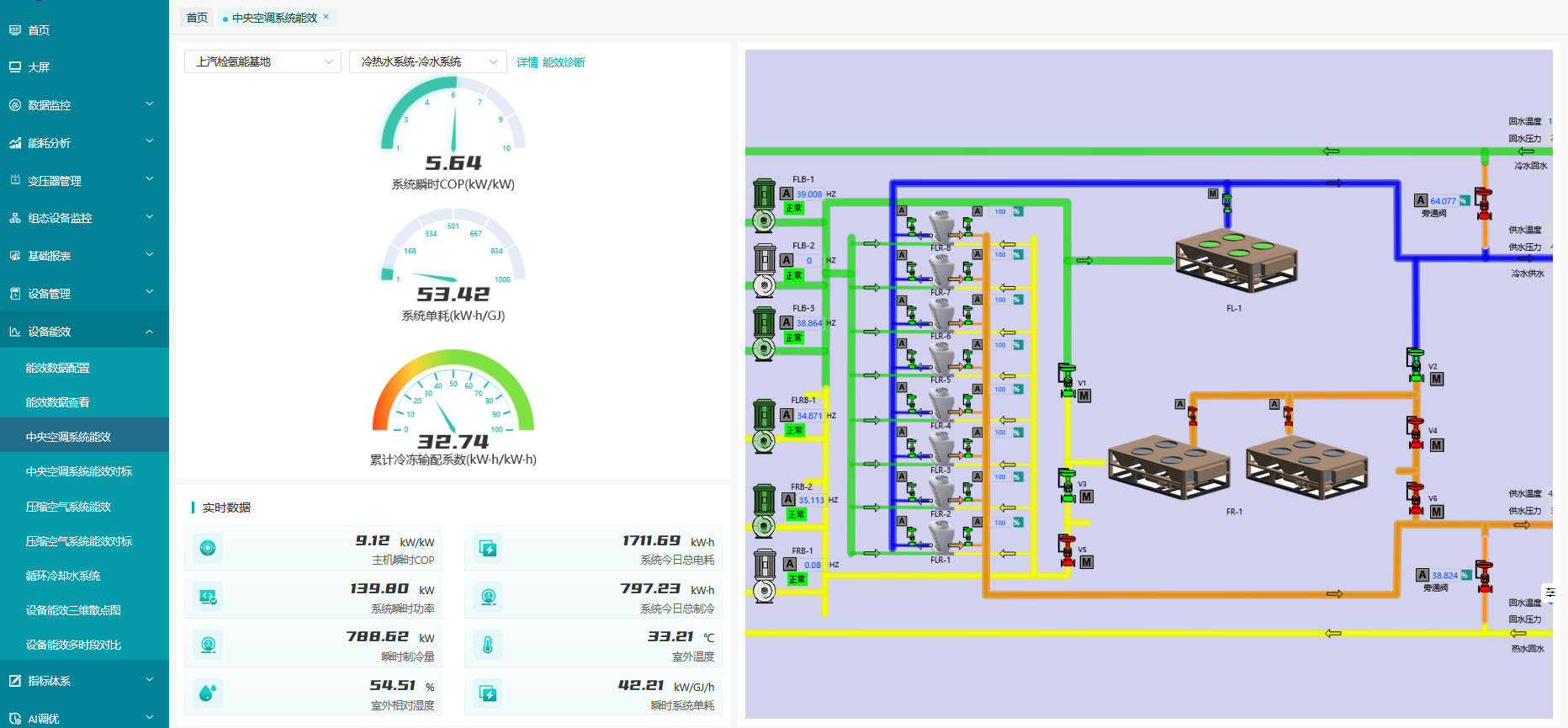Open the 冷热水系统-冷水系统 dropdown
Screen dimensions: 1568x728
coord(427,61)
